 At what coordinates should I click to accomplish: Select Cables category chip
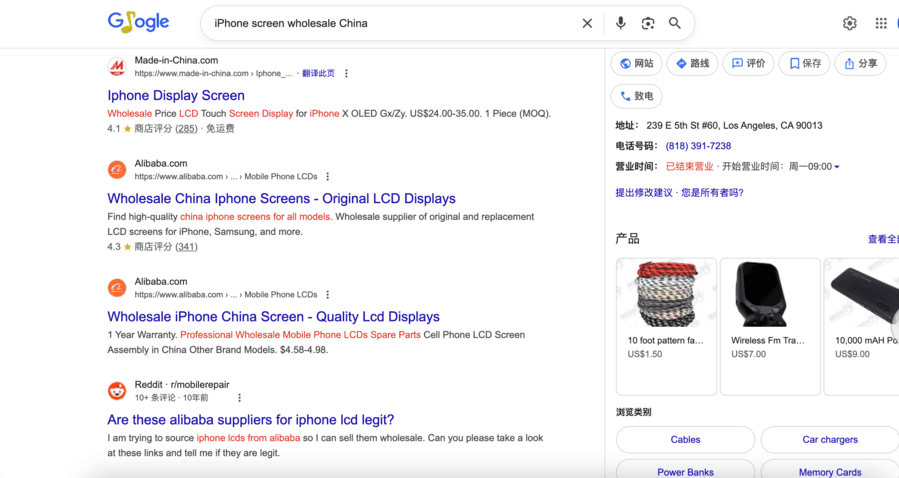coord(685,440)
